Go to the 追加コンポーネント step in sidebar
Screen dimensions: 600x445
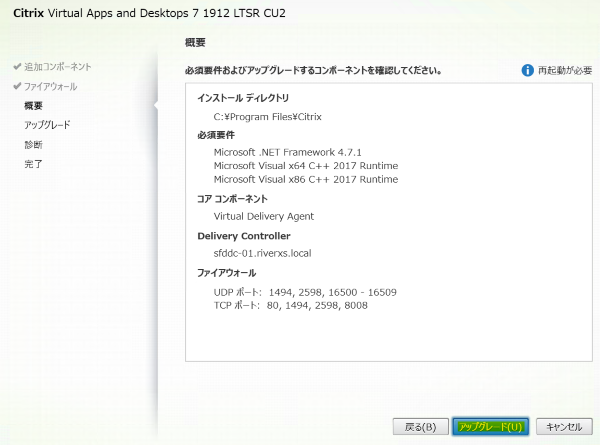tap(58, 67)
